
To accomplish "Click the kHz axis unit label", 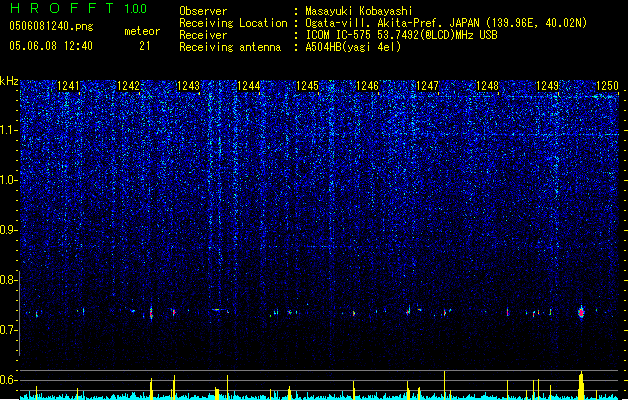I will click(9, 81).
